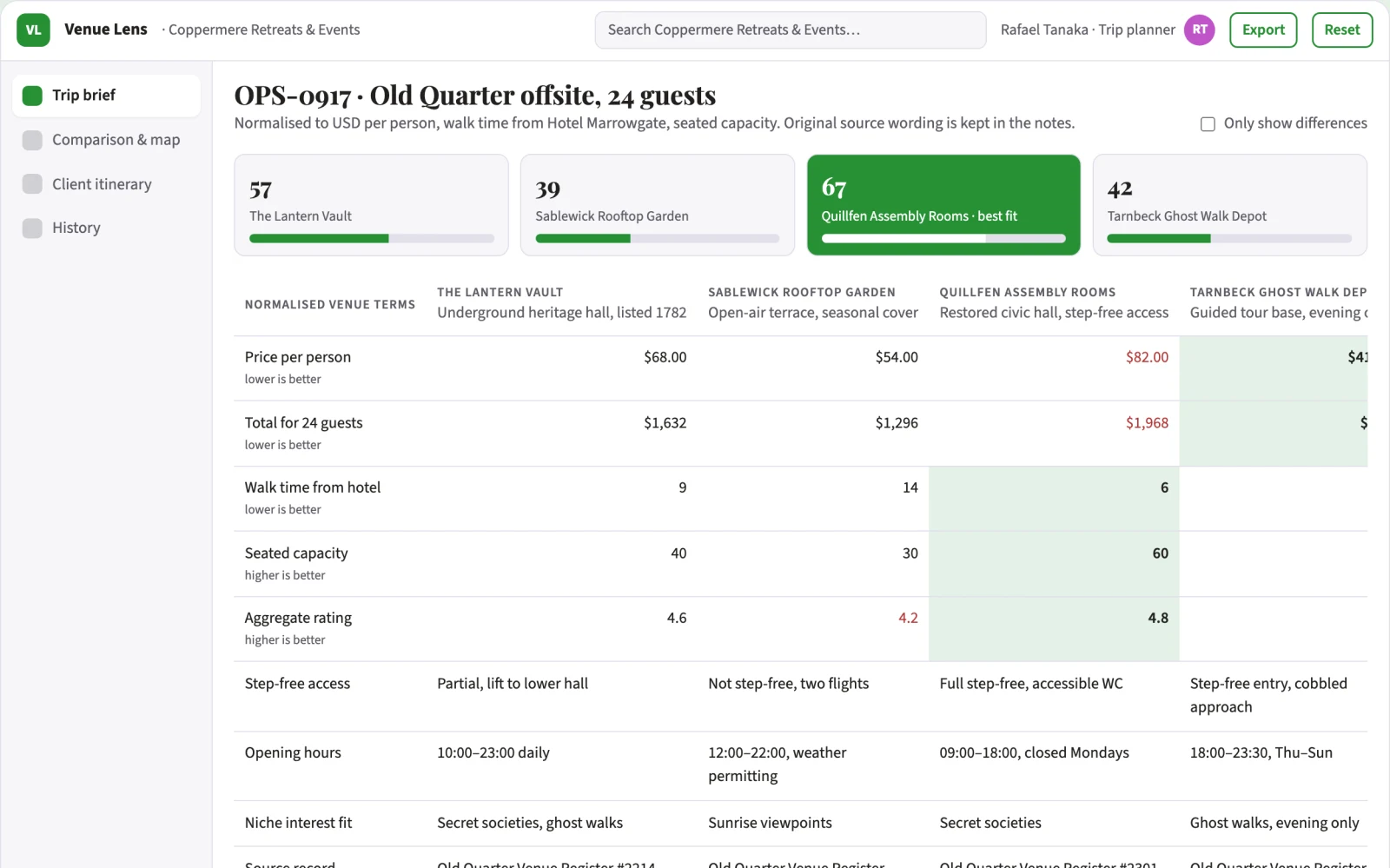Enable Only show differences checkbox
The width and height of the screenshot is (1390, 868).
tap(1208, 123)
